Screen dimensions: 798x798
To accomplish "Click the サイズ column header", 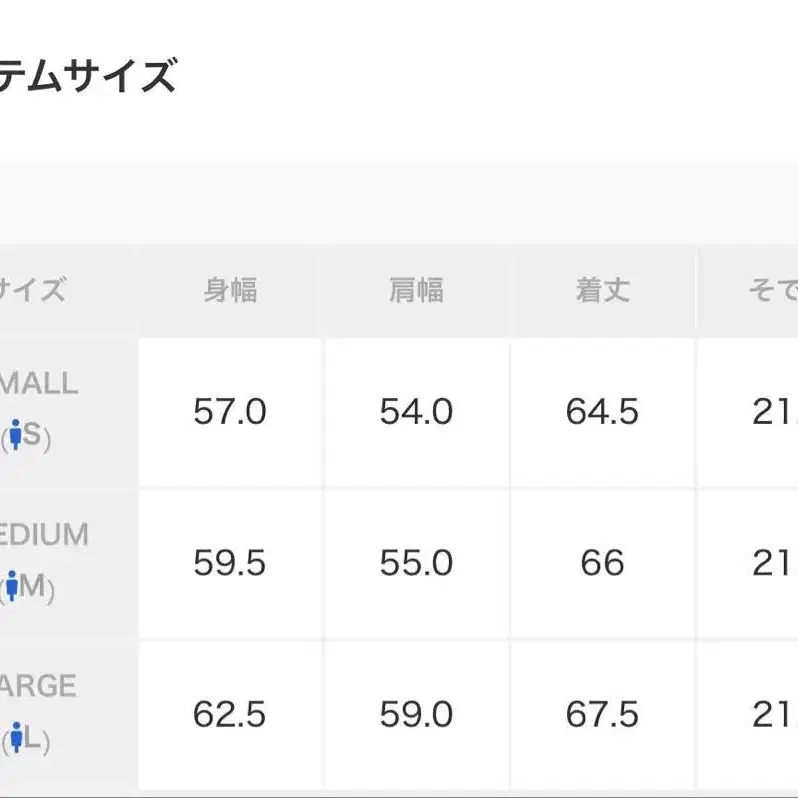I will pos(32,290).
